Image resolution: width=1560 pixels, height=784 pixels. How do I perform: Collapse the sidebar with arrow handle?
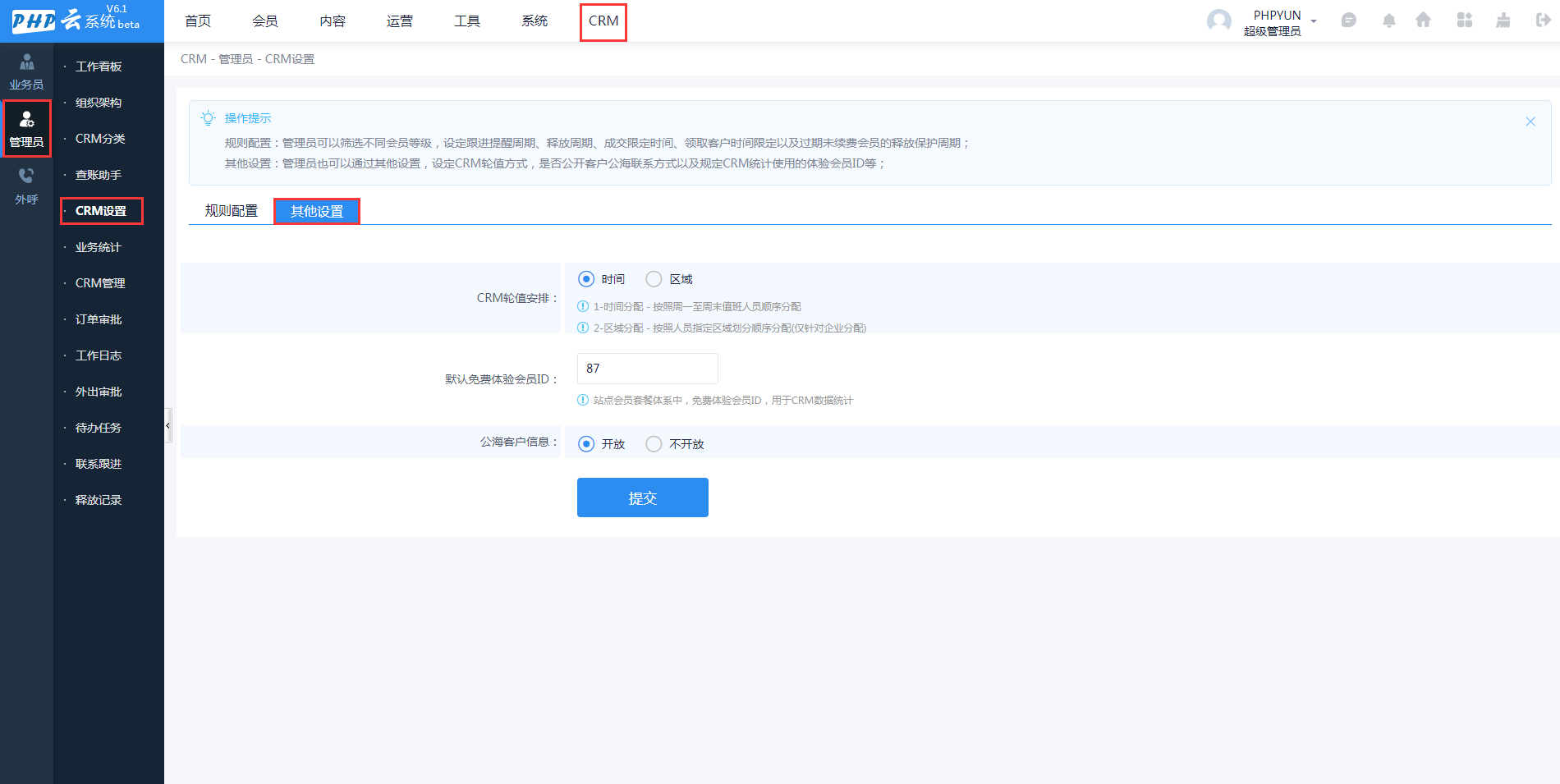[x=168, y=425]
